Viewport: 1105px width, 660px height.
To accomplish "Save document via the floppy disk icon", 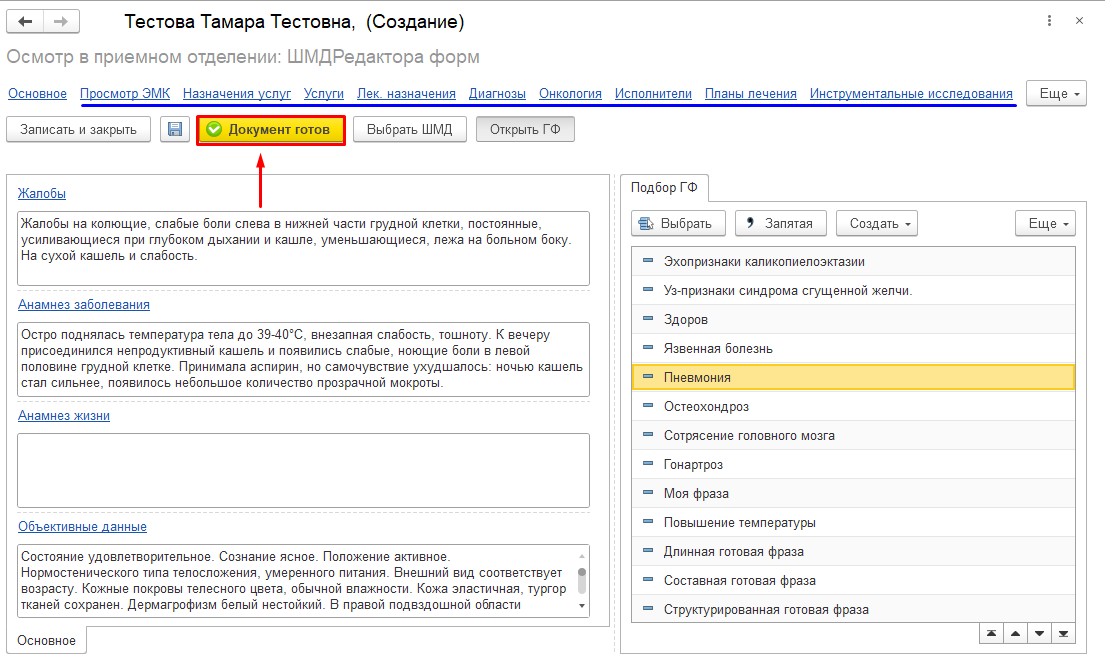I will click(175, 130).
